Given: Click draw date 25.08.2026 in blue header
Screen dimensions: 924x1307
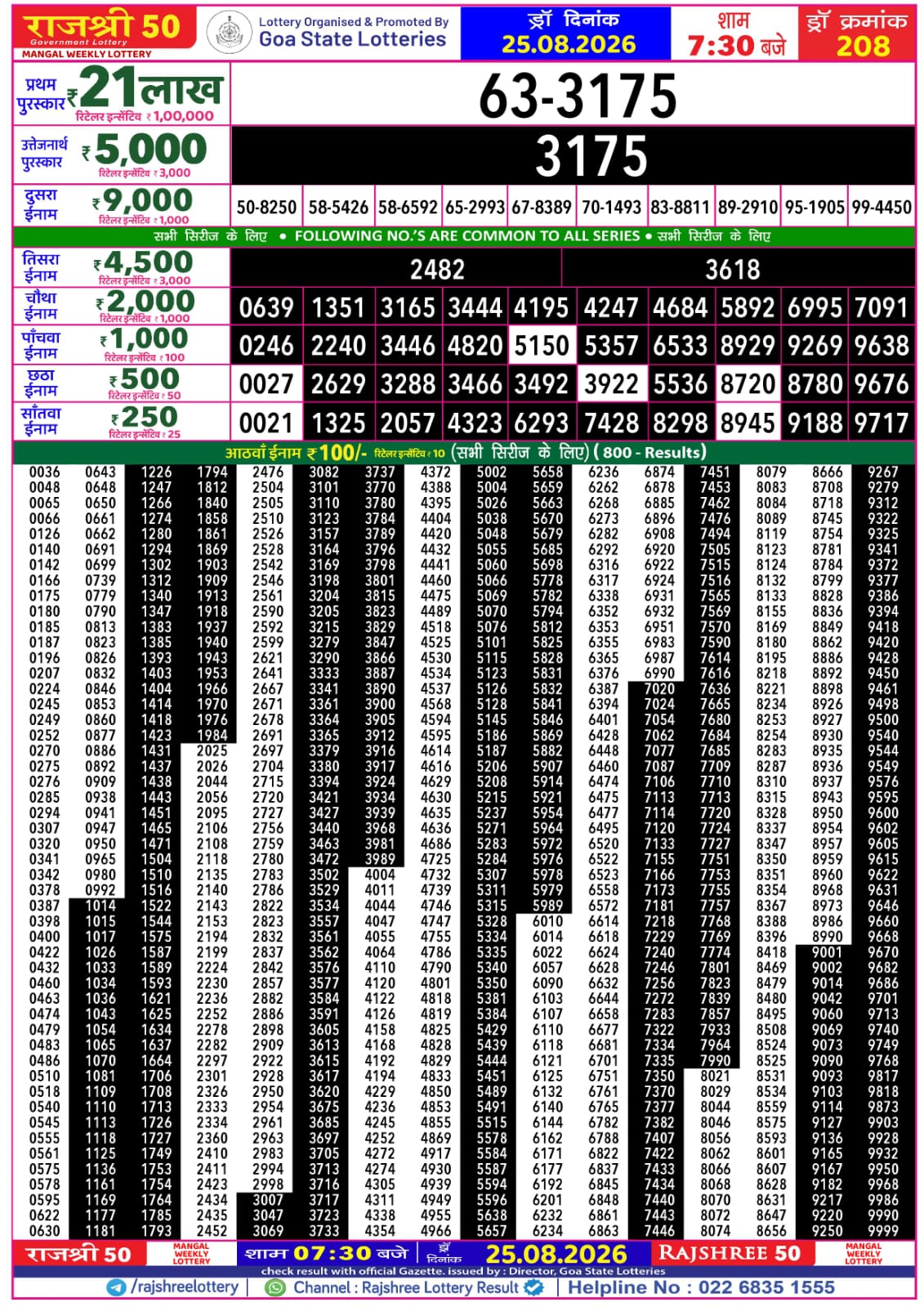Looking at the screenshot, I should (568, 44).
